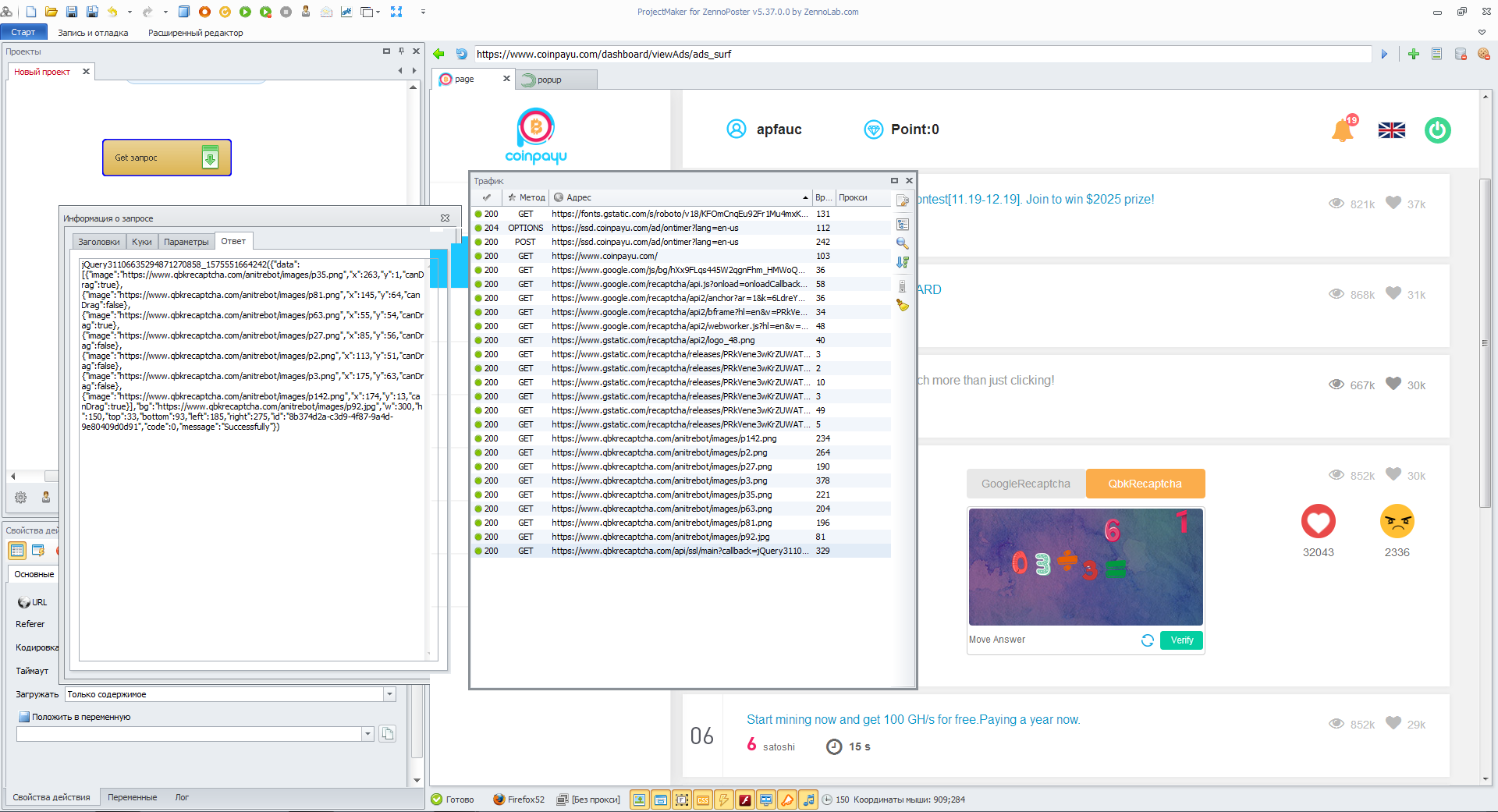Click the browser address bar URL field
Screen dimensions: 1498x812
coord(922,54)
